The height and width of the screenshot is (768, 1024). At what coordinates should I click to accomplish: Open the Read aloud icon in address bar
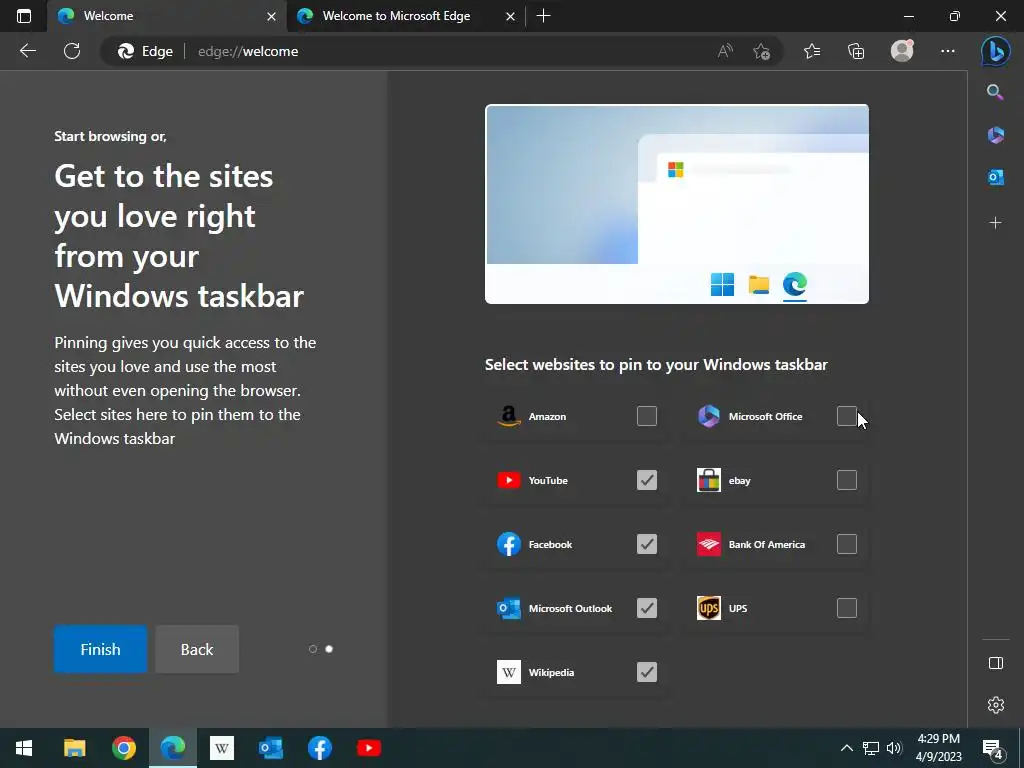[x=725, y=51]
